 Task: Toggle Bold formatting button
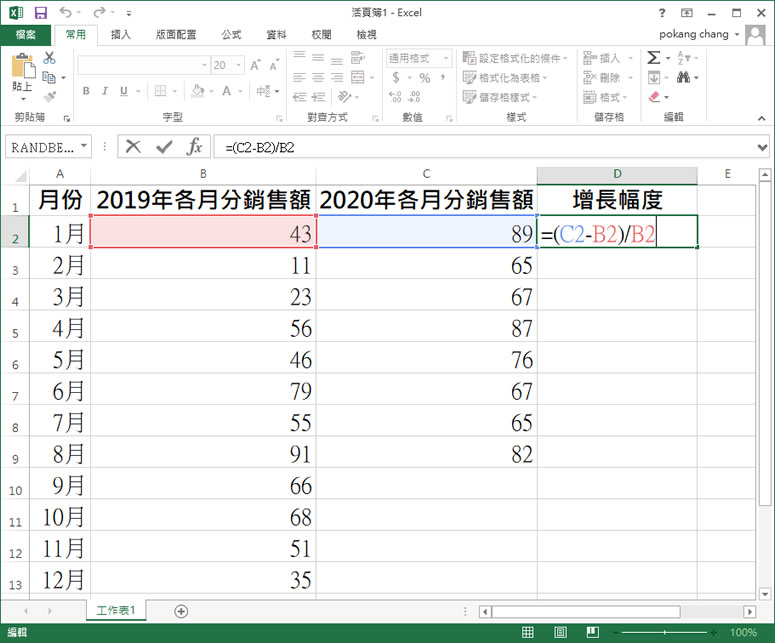86,91
